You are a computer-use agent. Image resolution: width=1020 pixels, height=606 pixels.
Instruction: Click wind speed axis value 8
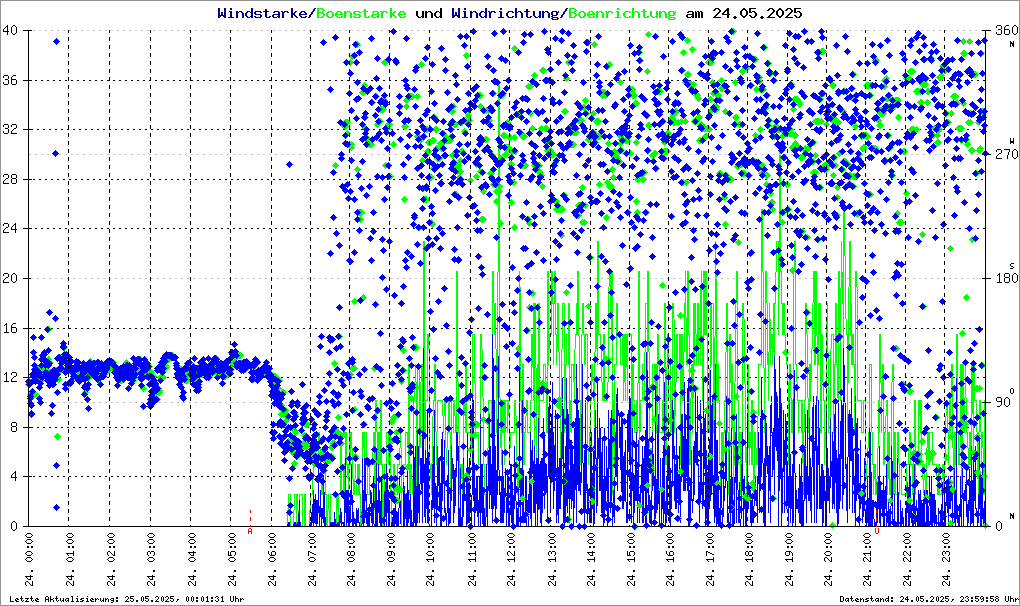coord(14,427)
